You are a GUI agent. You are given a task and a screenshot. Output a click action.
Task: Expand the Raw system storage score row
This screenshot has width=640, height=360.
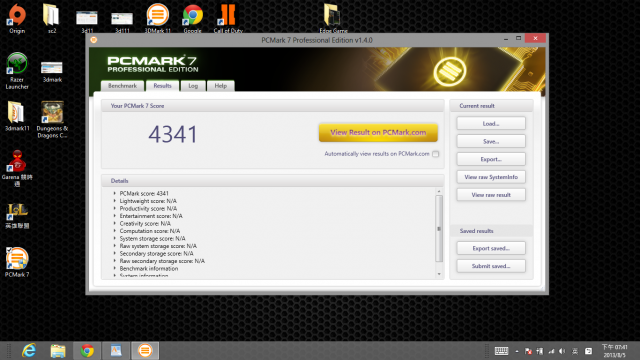coord(115,246)
